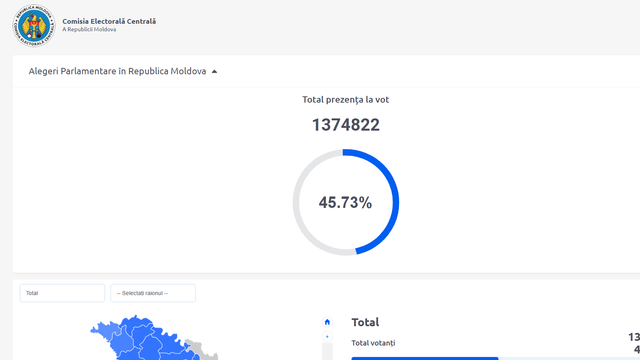
Task: Zoom in on map with plus icon
Action: tap(327, 337)
